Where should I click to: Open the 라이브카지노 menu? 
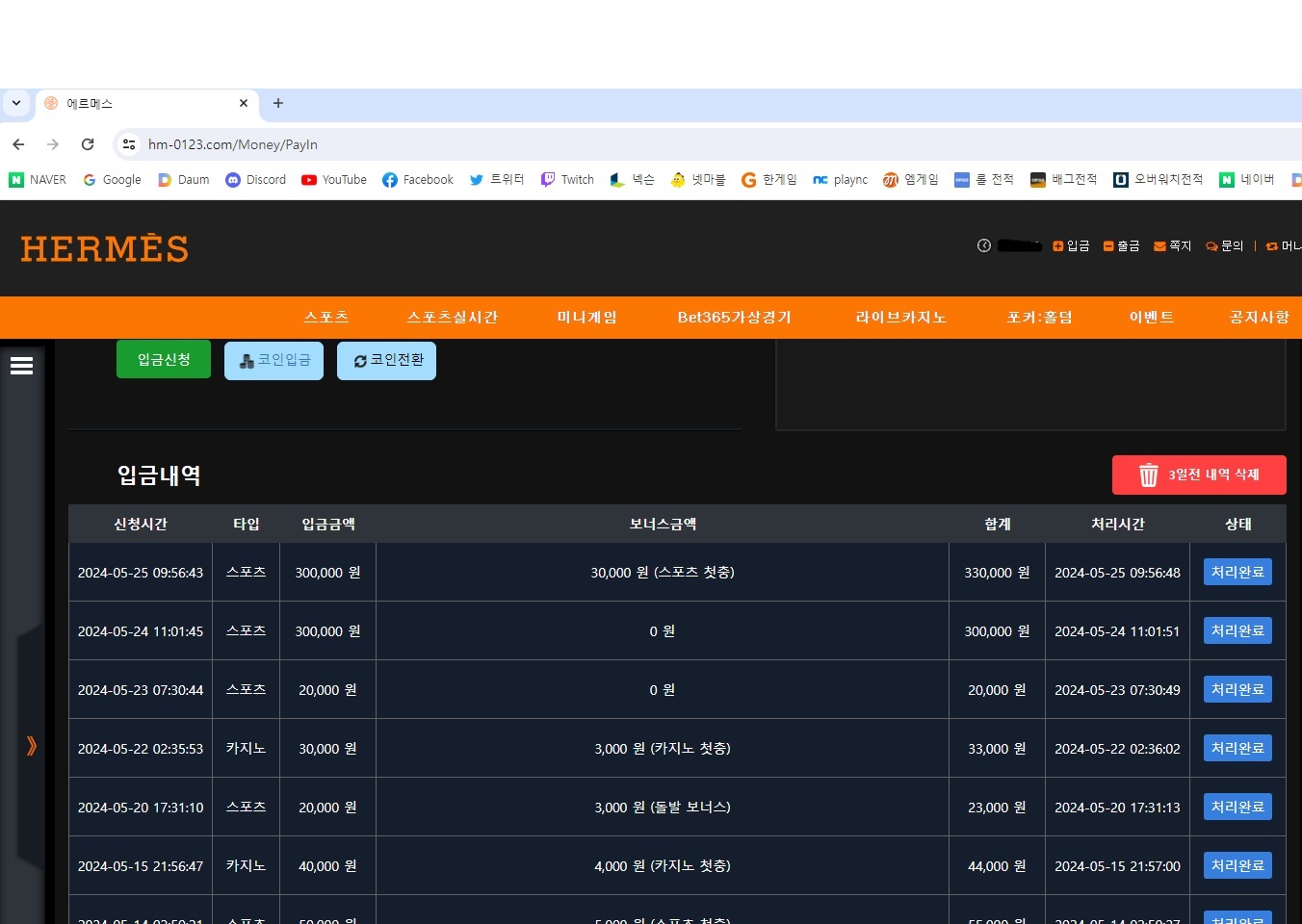point(901,318)
